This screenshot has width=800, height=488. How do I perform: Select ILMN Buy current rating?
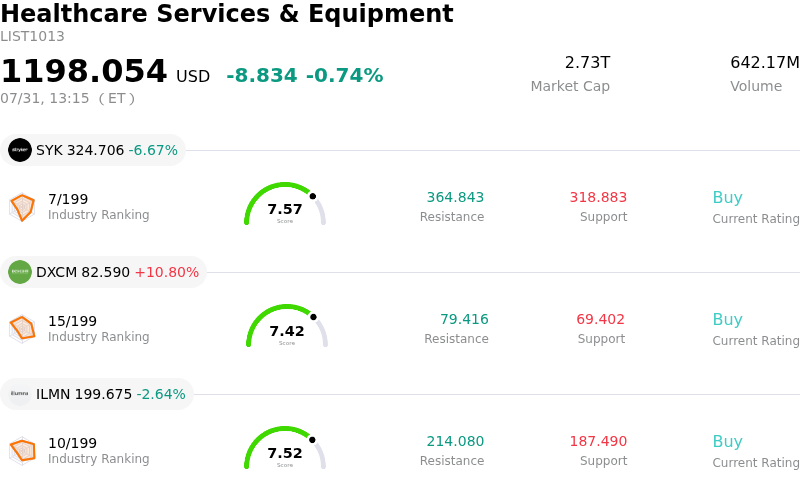point(728,441)
